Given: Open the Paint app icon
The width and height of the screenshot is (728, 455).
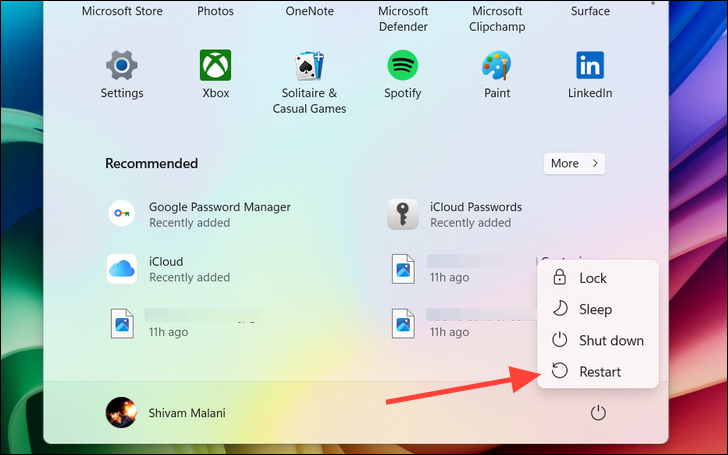Looking at the screenshot, I should point(496,65).
